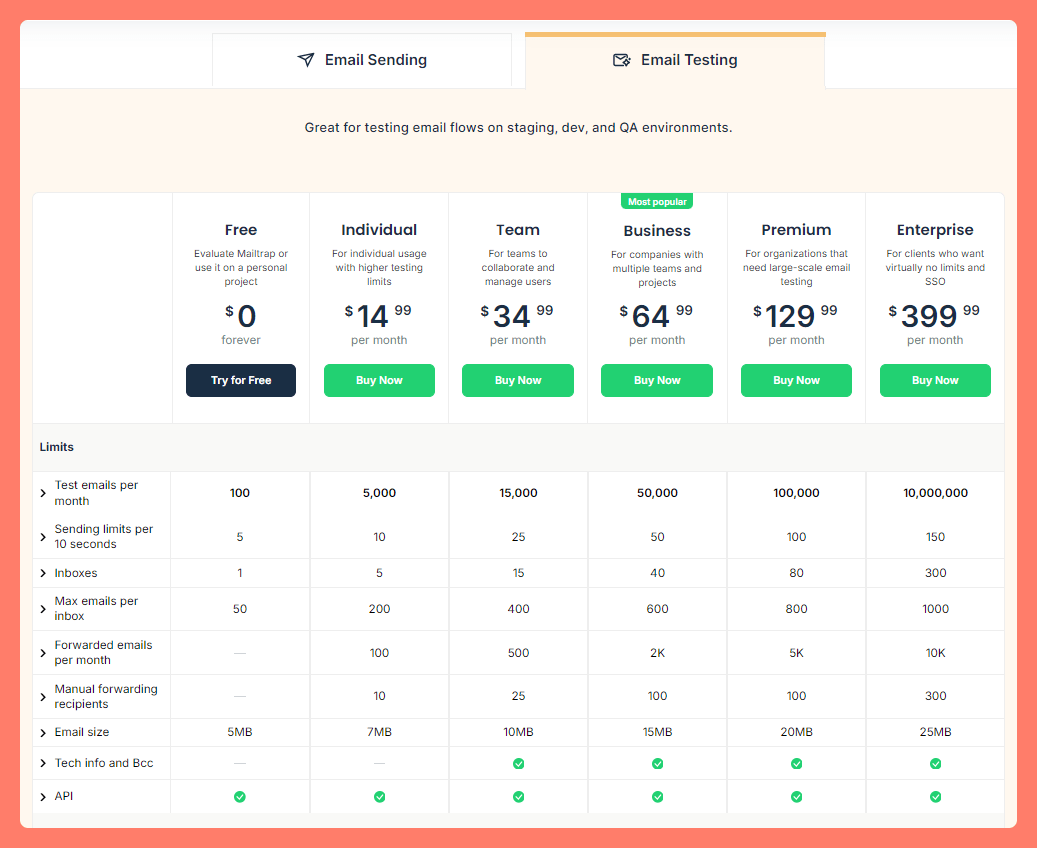Click Tech info and Bcc checkmark for Business
Screen dimensions: 1037x848
[x=657, y=764]
